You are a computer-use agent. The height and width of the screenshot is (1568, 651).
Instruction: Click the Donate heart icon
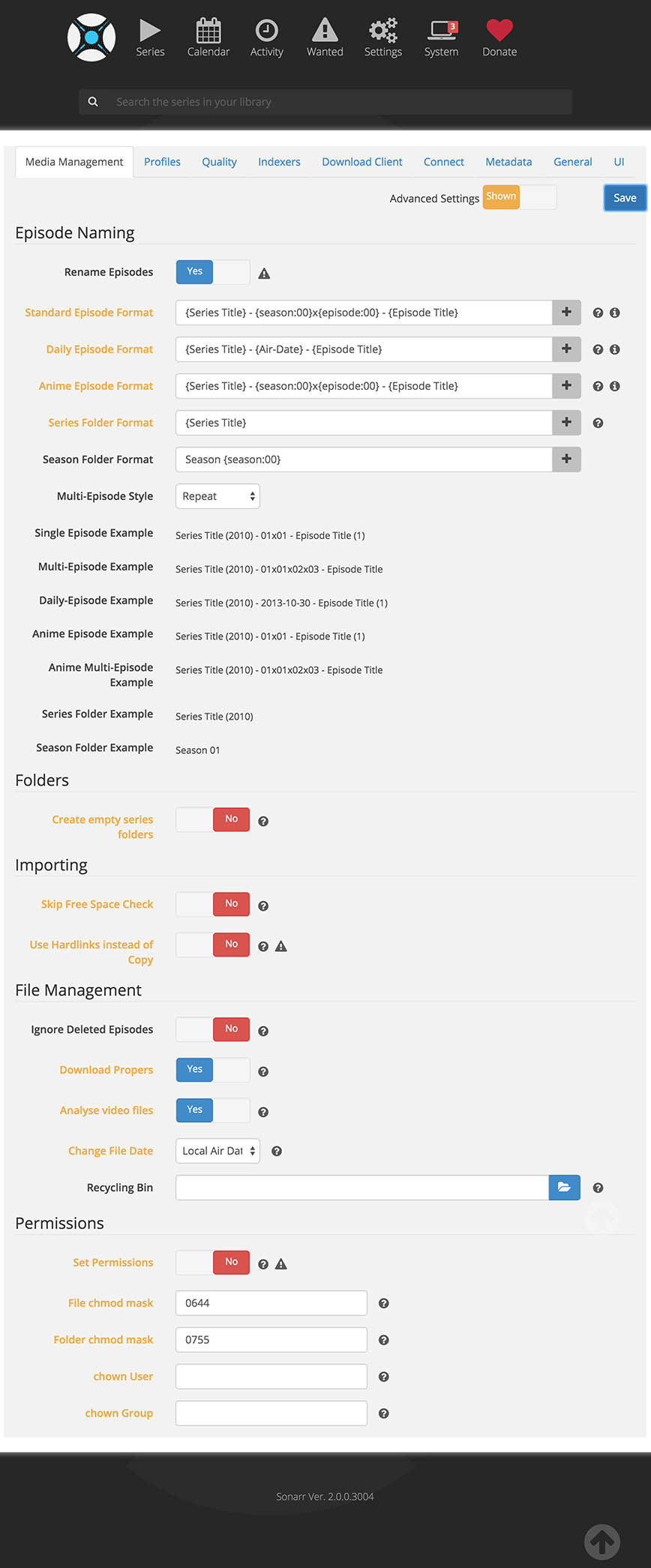coord(499,30)
